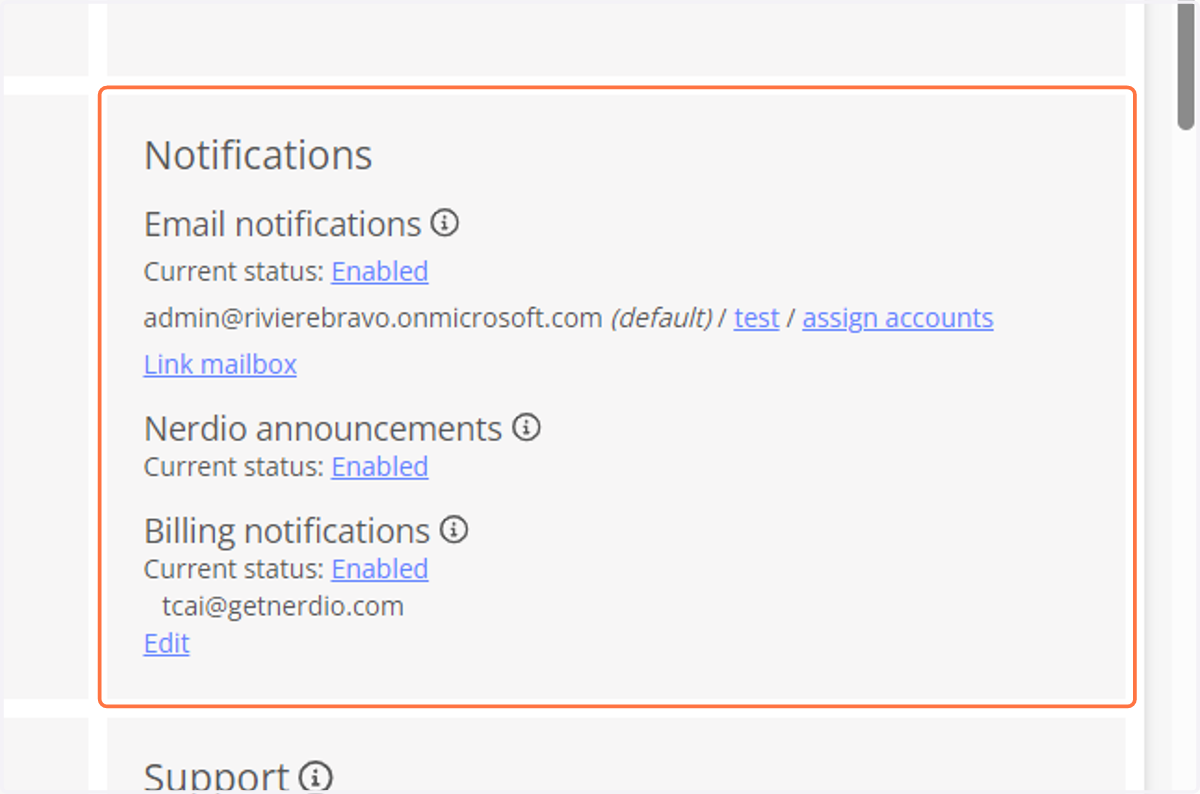Viewport: 1200px width, 794px height.
Task: Edit the billing notification recipients
Action: (167, 644)
